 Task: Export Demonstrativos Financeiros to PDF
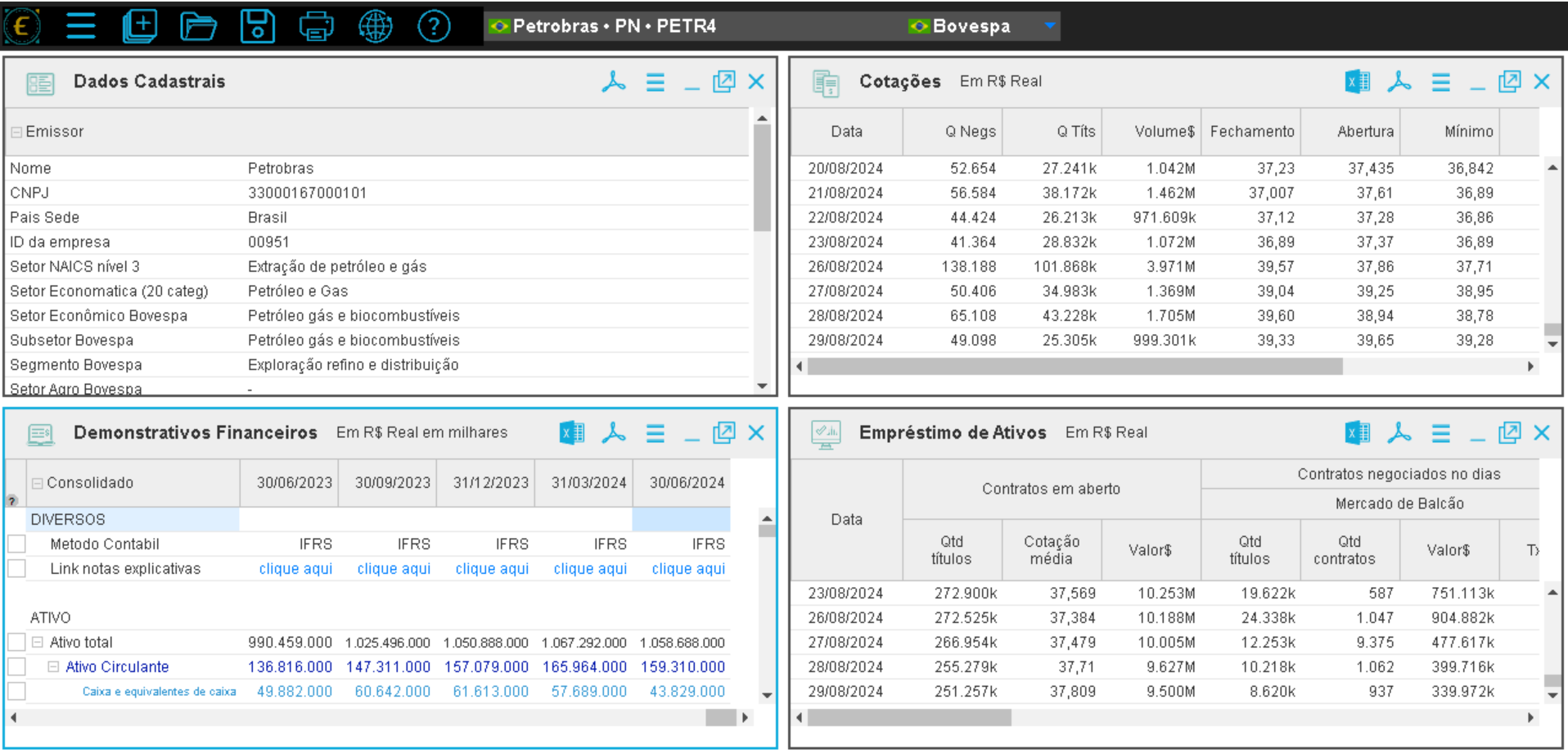pyautogui.click(x=614, y=433)
